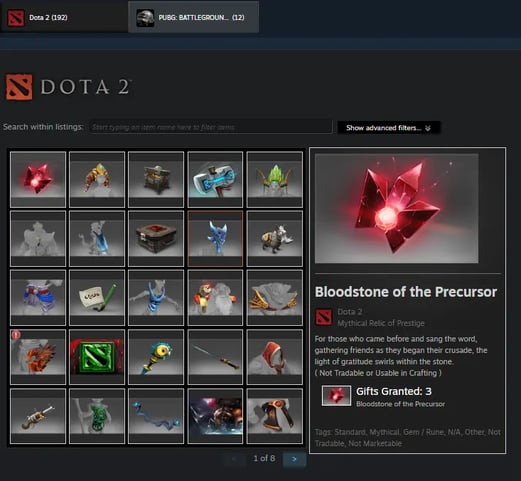Select the flintlock pistol item
The height and width of the screenshot is (481, 521).
[38, 416]
